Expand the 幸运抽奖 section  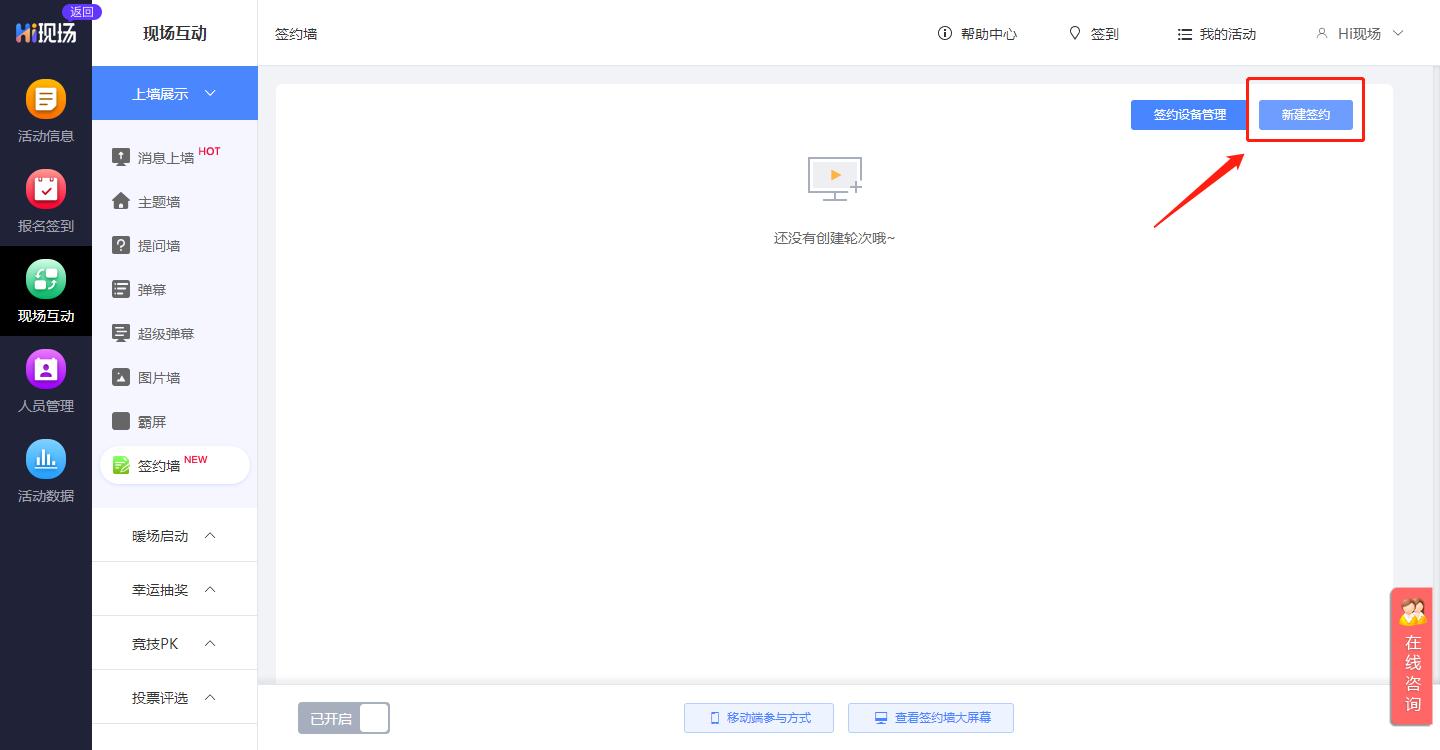point(174,589)
